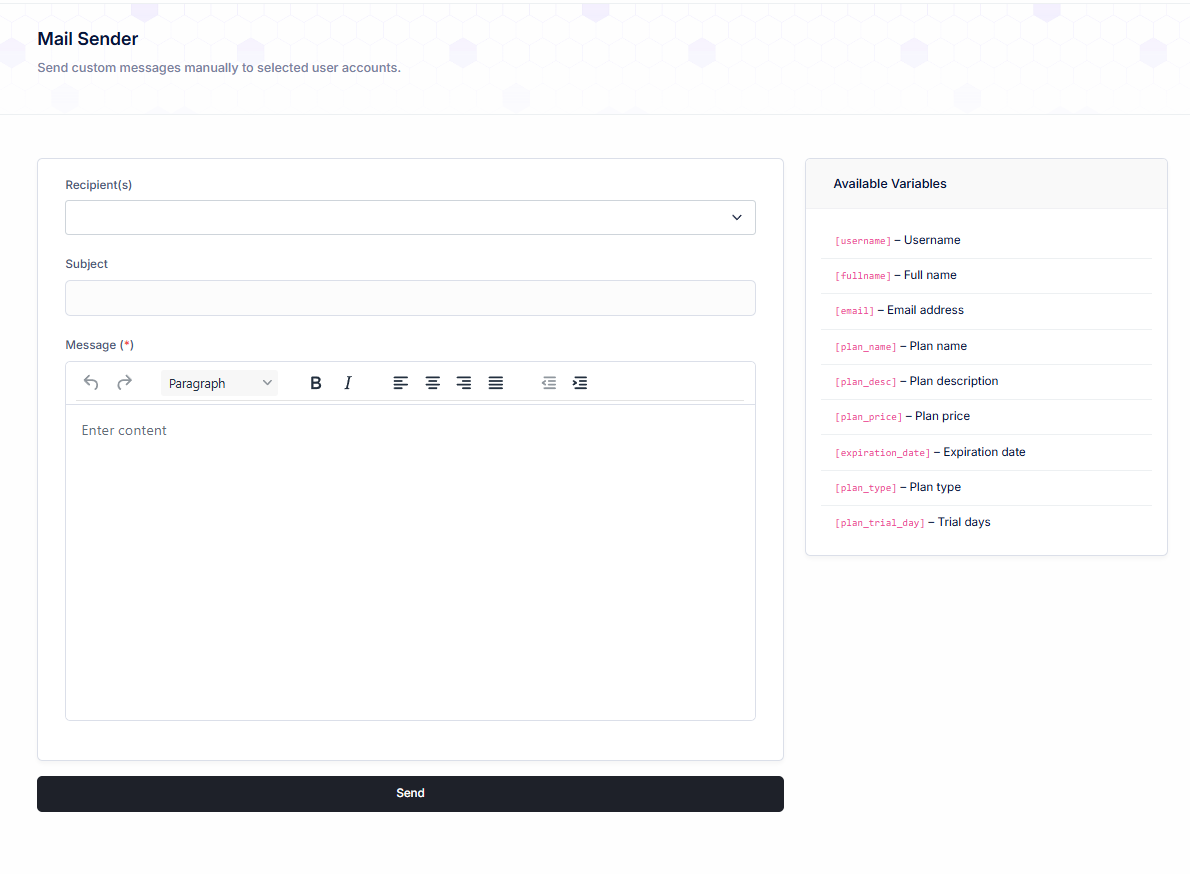Toggle italic formatting in message editor
The height and width of the screenshot is (874, 1190).
pyautogui.click(x=348, y=383)
